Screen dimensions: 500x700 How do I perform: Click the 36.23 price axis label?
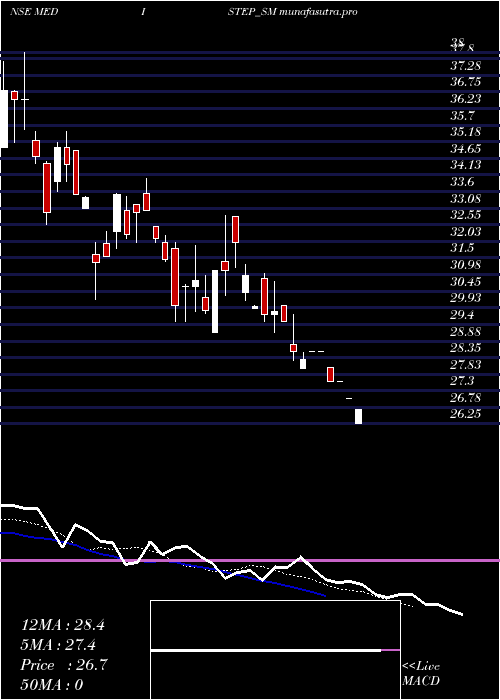[x=465, y=99]
